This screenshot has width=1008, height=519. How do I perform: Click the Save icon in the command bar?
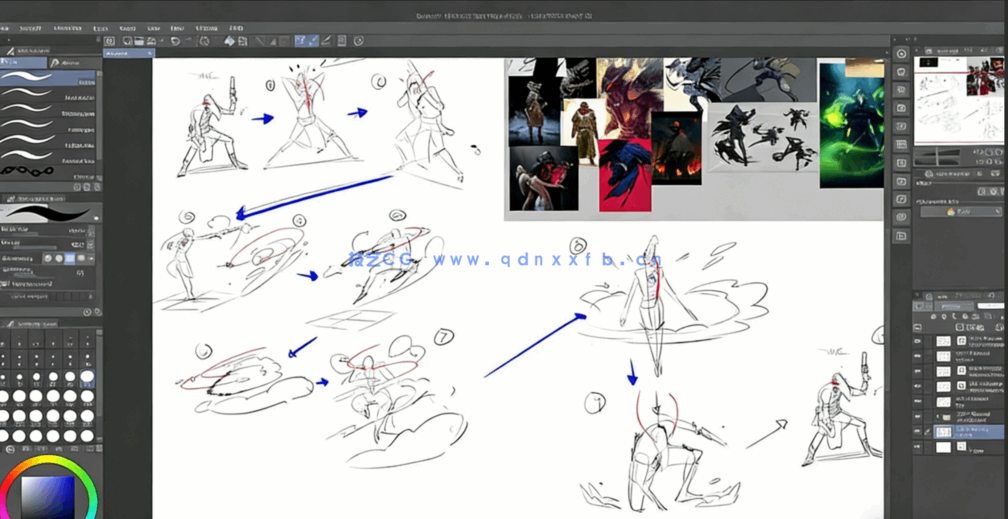point(152,41)
